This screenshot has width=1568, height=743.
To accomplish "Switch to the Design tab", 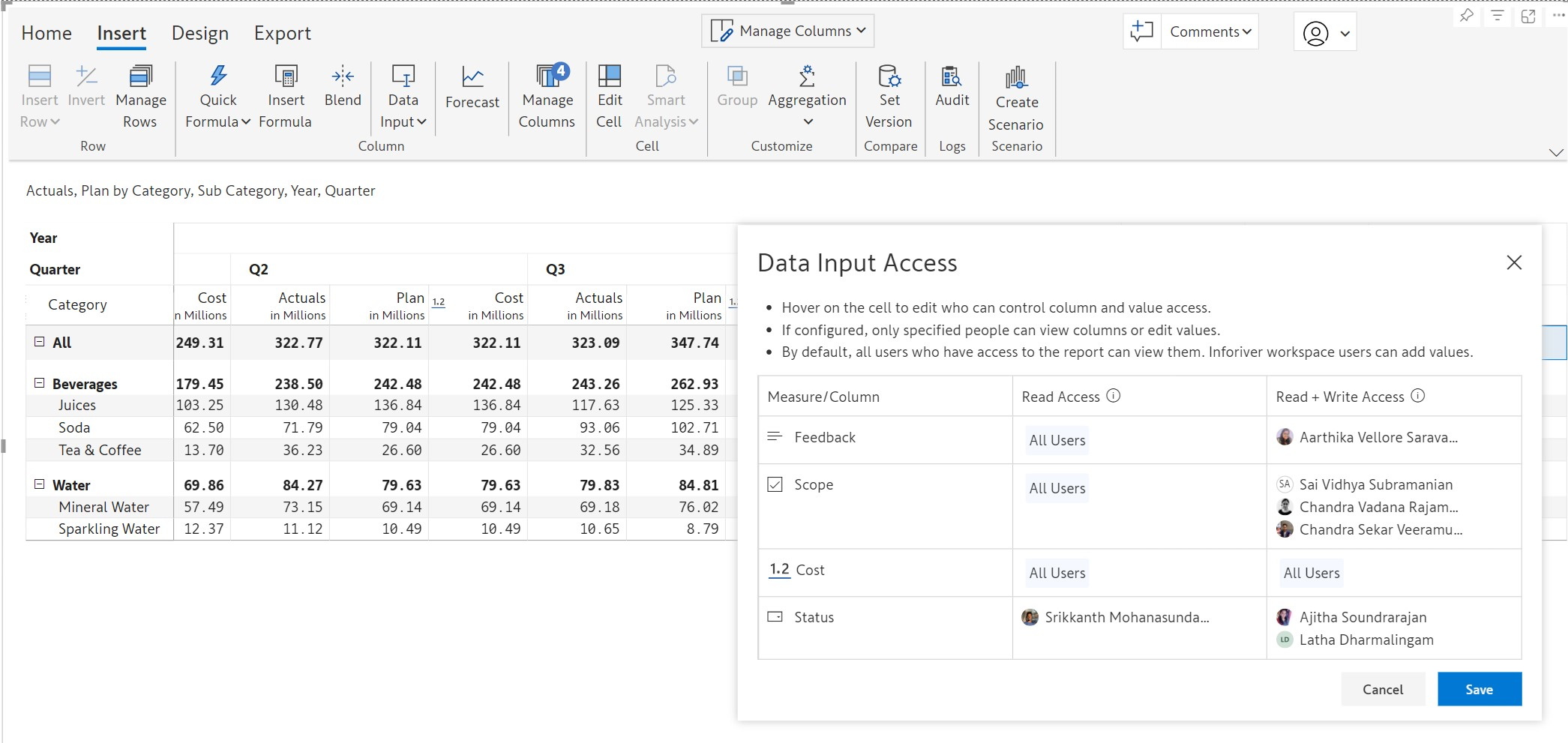I will pyautogui.click(x=199, y=33).
